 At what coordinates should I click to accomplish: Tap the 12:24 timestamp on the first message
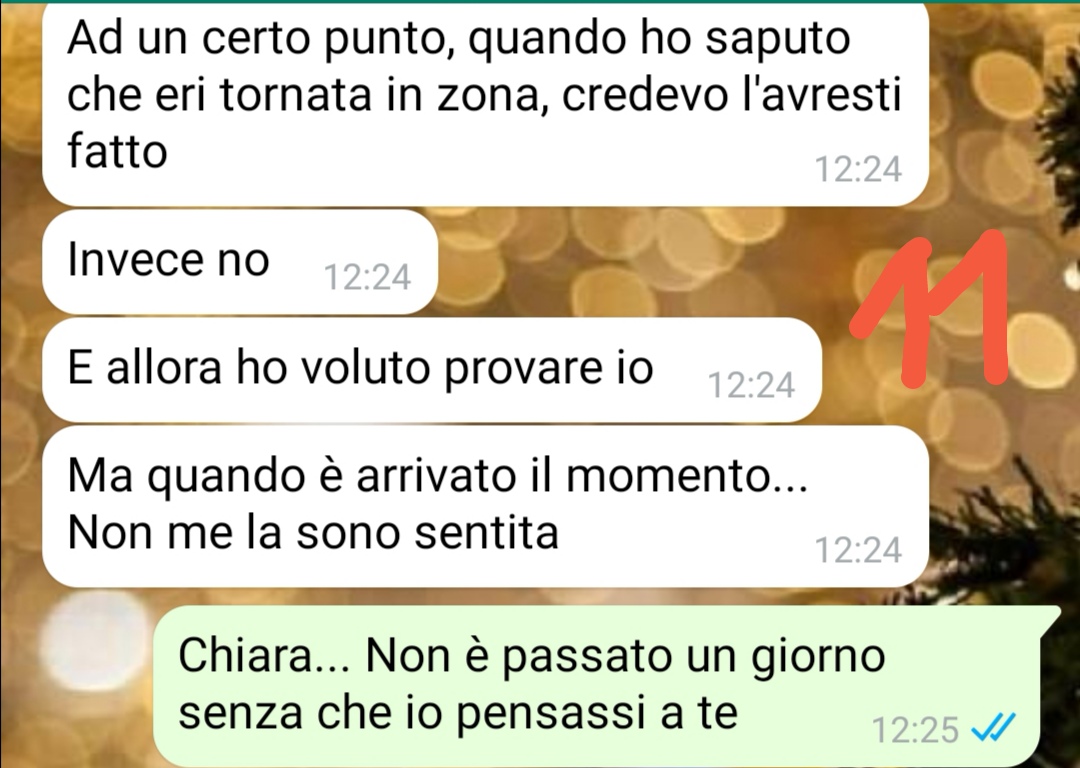click(x=858, y=169)
